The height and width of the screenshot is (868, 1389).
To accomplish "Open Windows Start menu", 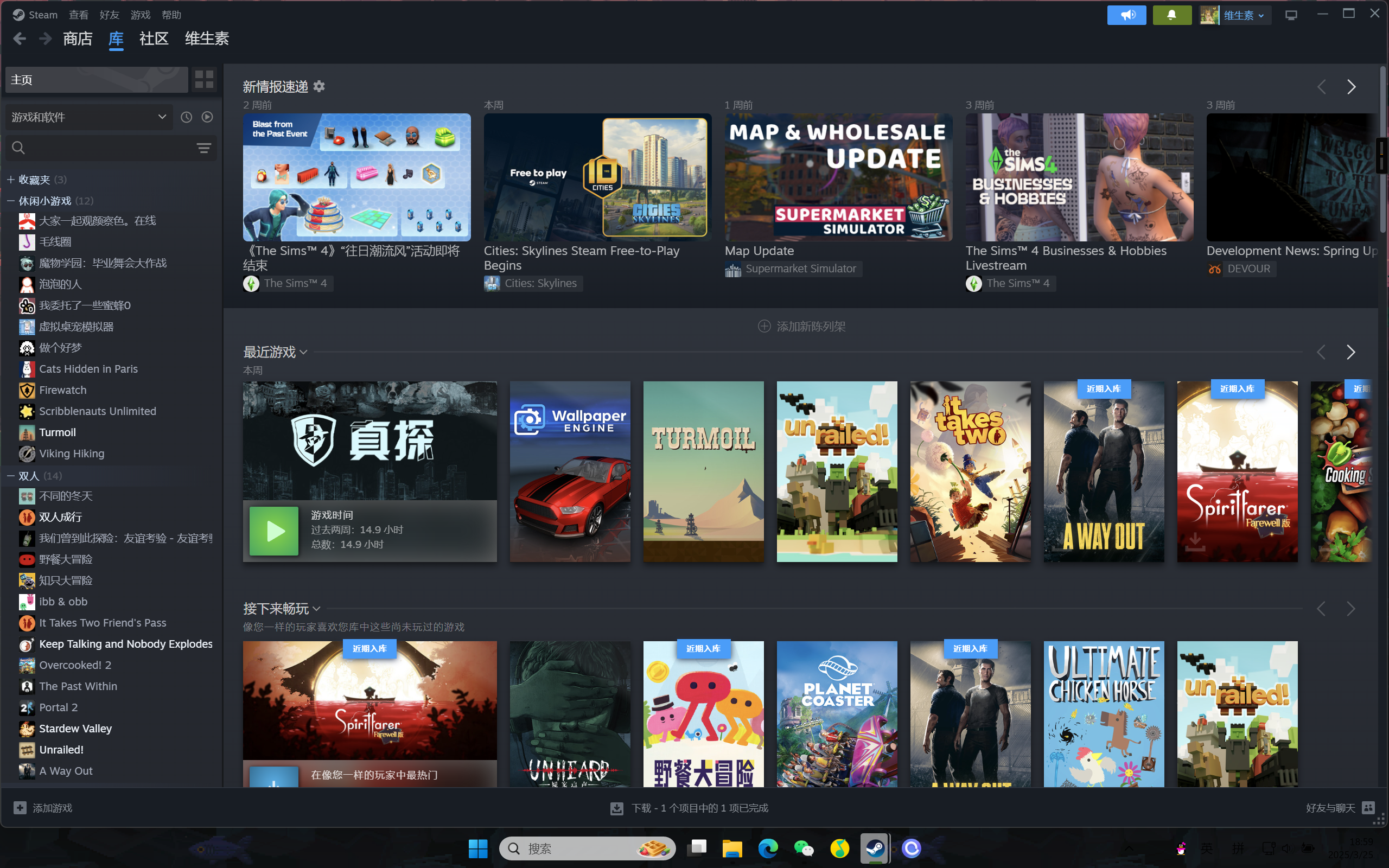I will 477,848.
